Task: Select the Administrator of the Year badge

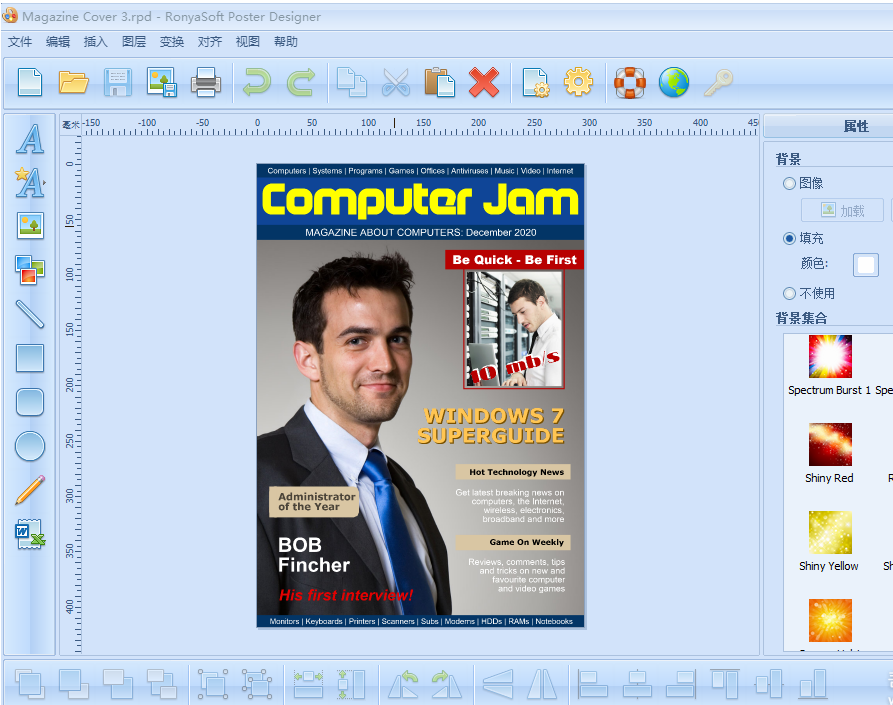Action: click(x=314, y=502)
